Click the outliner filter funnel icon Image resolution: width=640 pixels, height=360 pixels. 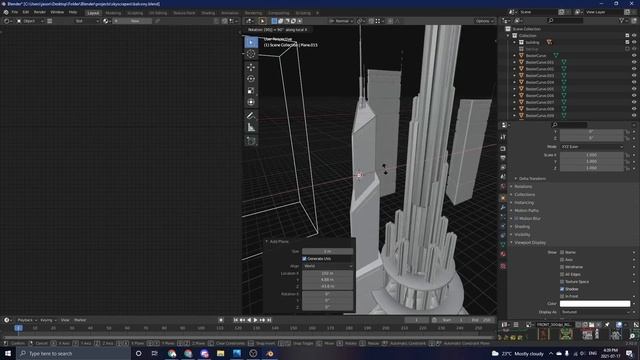click(622, 20)
